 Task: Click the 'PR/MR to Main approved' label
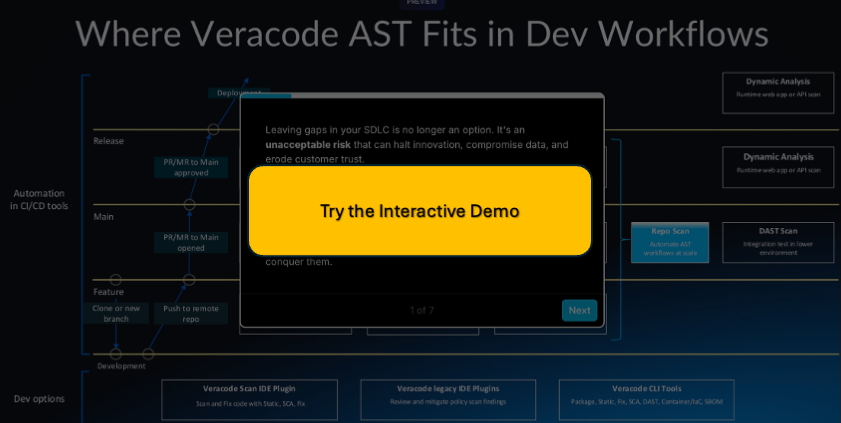(x=191, y=167)
